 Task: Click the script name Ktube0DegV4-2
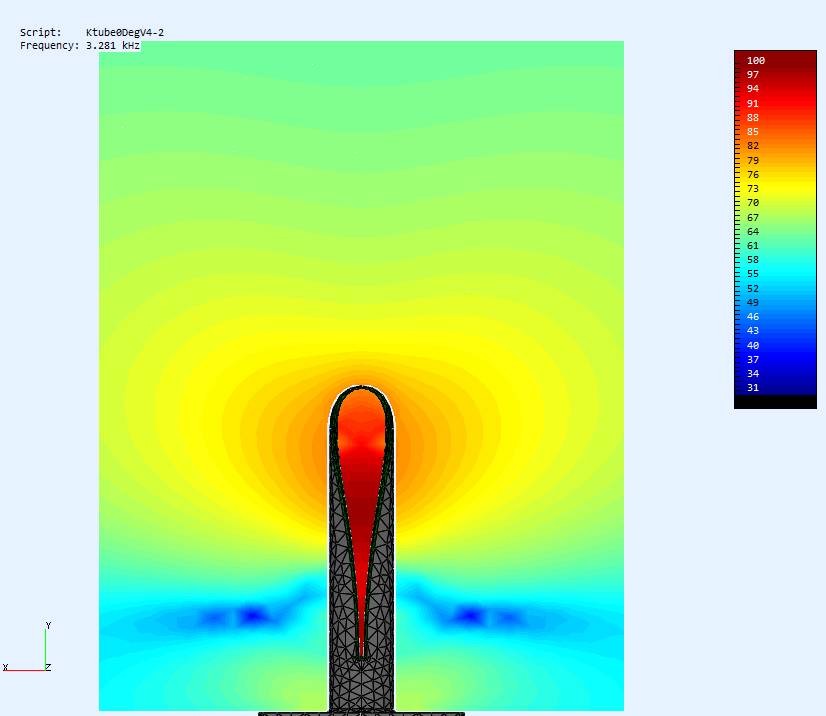pyautogui.click(x=125, y=33)
